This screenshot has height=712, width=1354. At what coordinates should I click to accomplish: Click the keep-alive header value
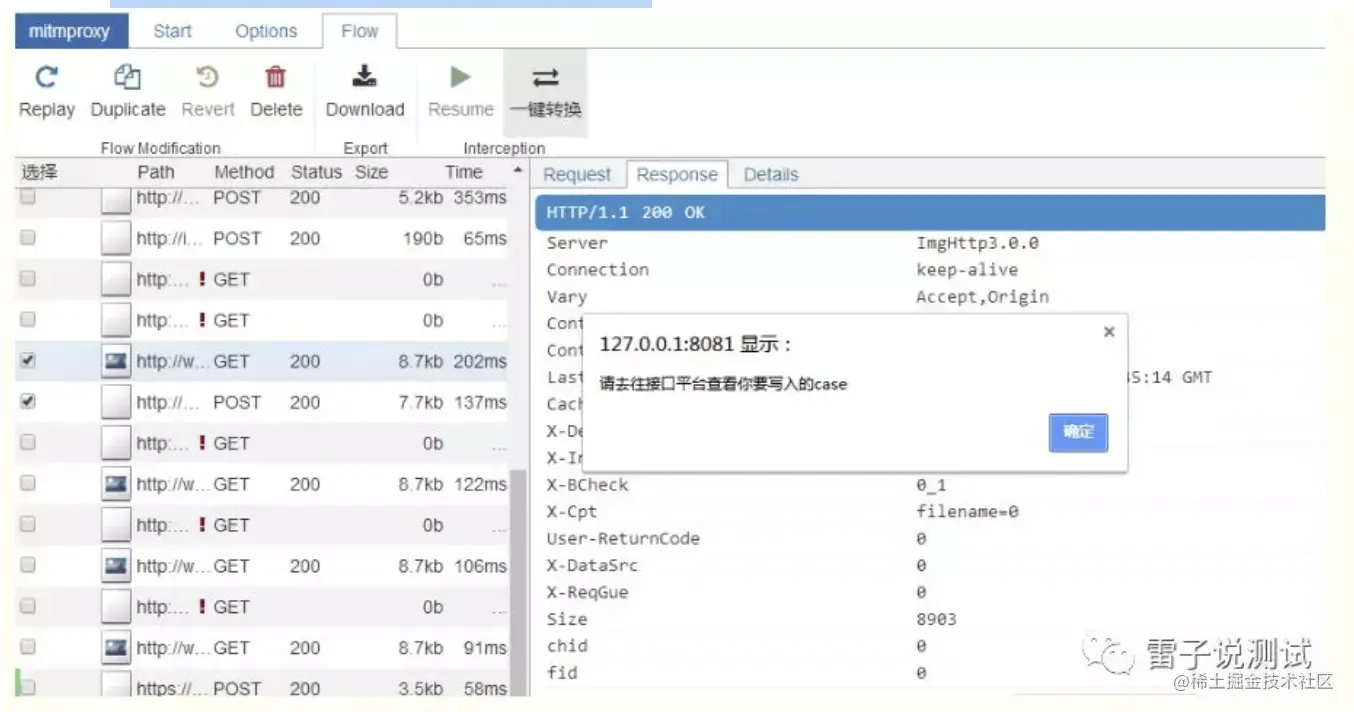click(x=966, y=270)
